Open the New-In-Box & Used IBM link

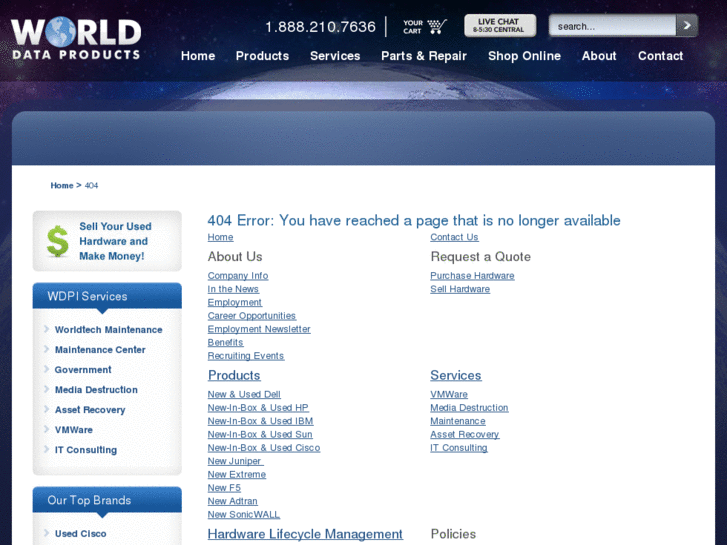(x=261, y=421)
